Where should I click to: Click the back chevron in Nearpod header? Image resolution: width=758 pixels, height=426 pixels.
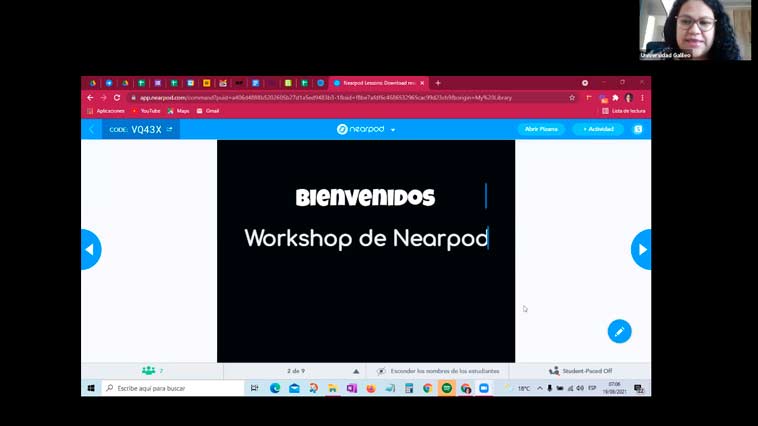(x=91, y=129)
